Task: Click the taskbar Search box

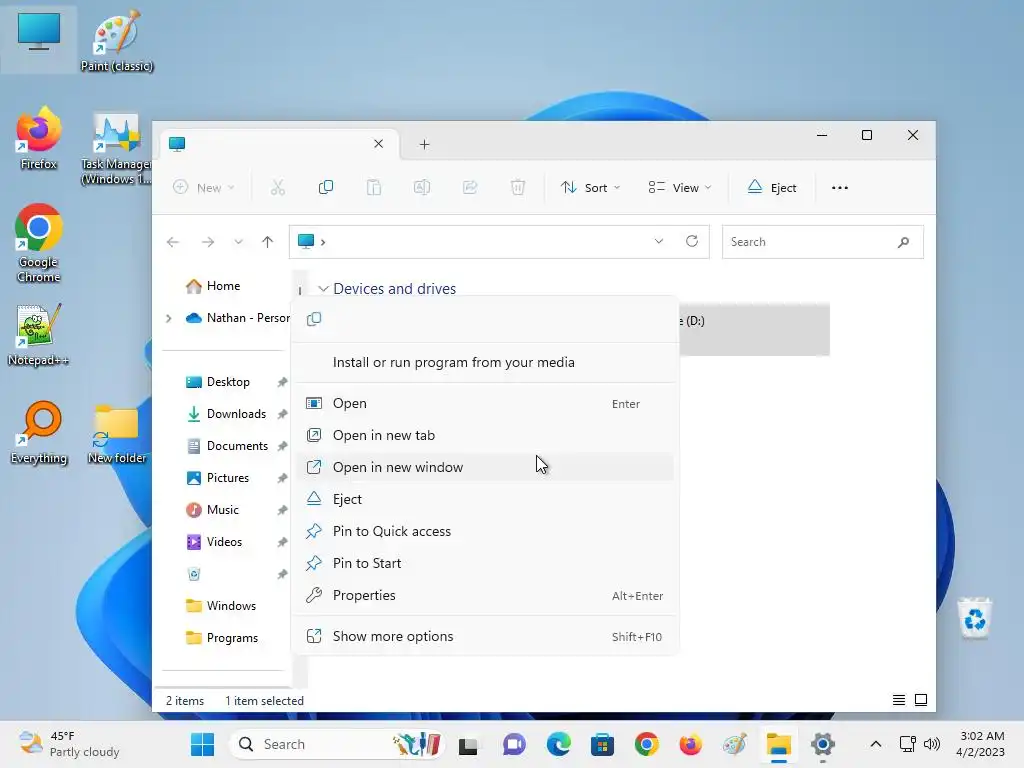Action: [336, 744]
